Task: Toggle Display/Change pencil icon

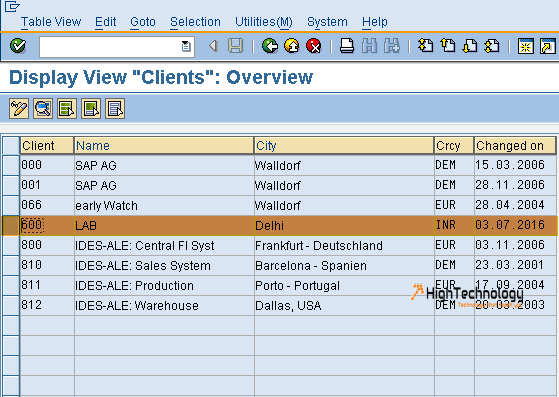Action: [19, 108]
